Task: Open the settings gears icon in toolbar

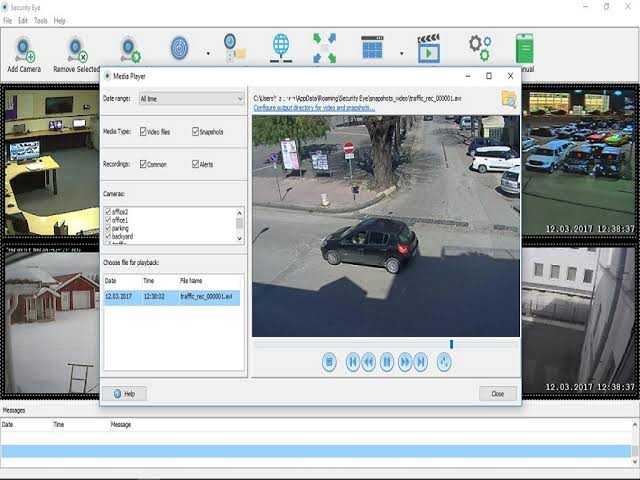Action: (x=479, y=48)
